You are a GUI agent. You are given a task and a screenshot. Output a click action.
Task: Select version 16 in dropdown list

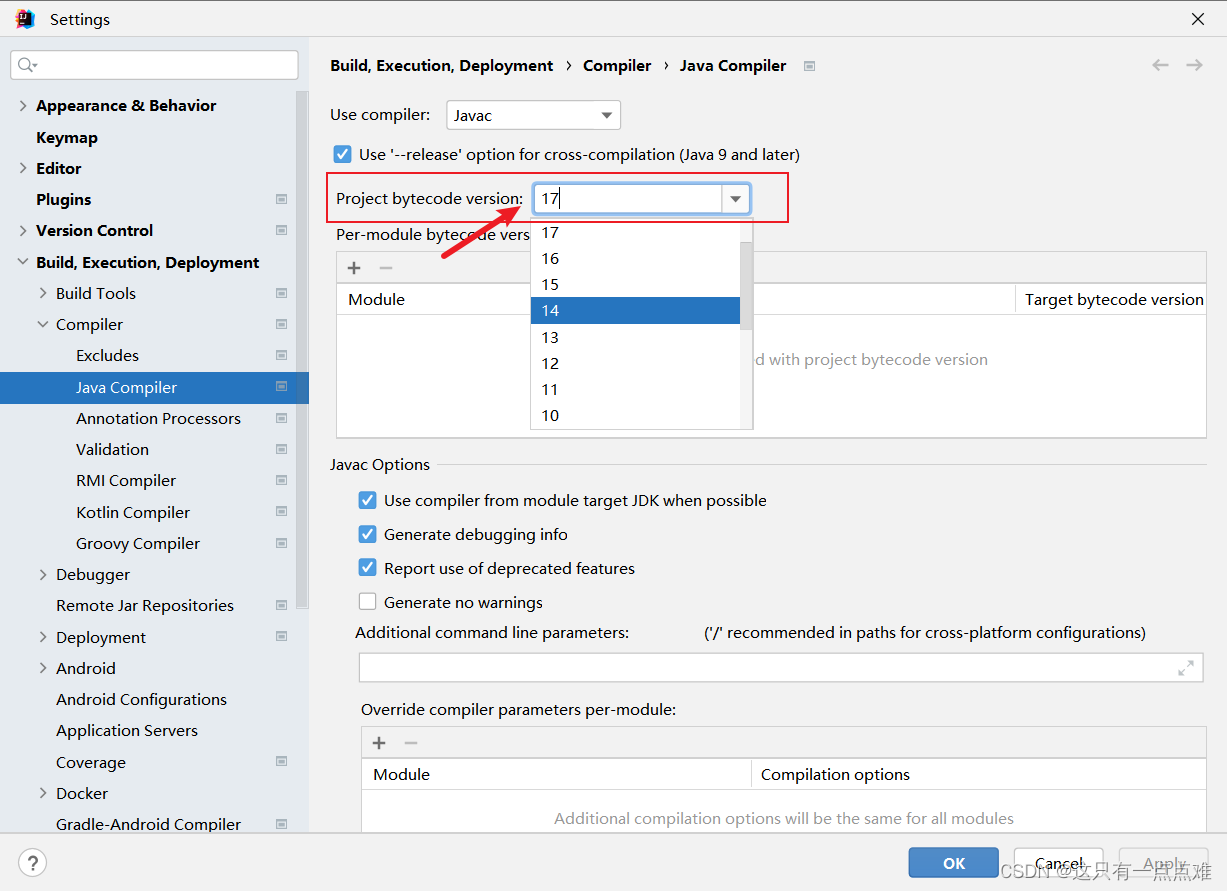coord(635,259)
